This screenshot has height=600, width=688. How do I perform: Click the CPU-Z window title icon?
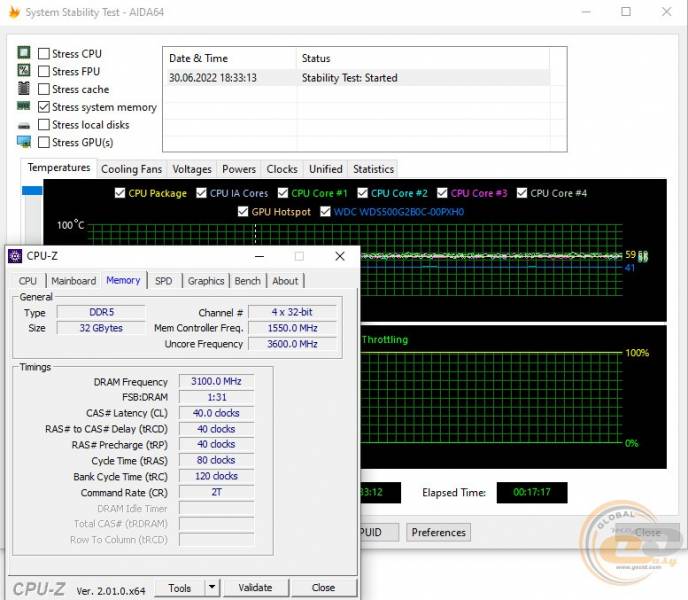15,256
